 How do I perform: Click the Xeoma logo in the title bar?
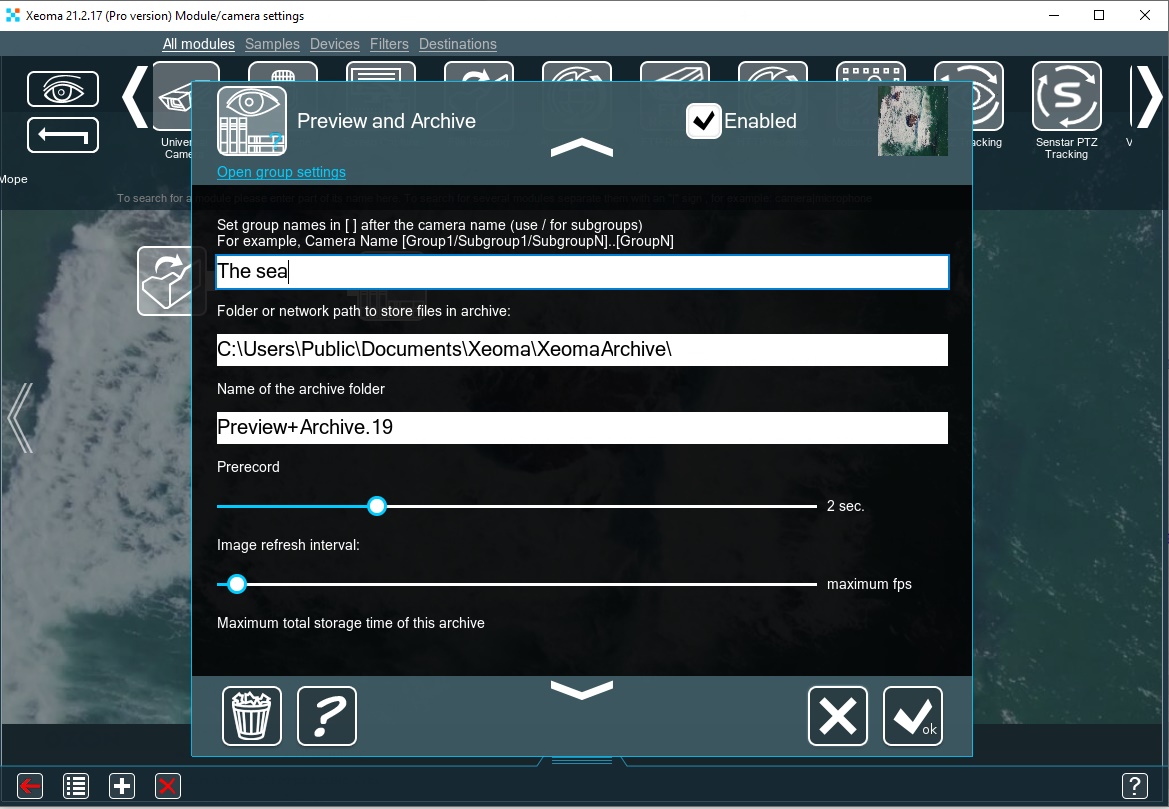pyautogui.click(x=13, y=16)
